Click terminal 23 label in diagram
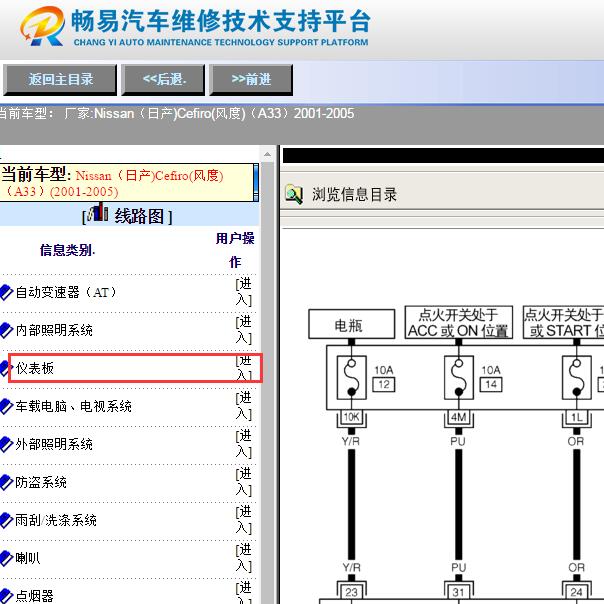The image size is (604, 604). click(x=351, y=592)
